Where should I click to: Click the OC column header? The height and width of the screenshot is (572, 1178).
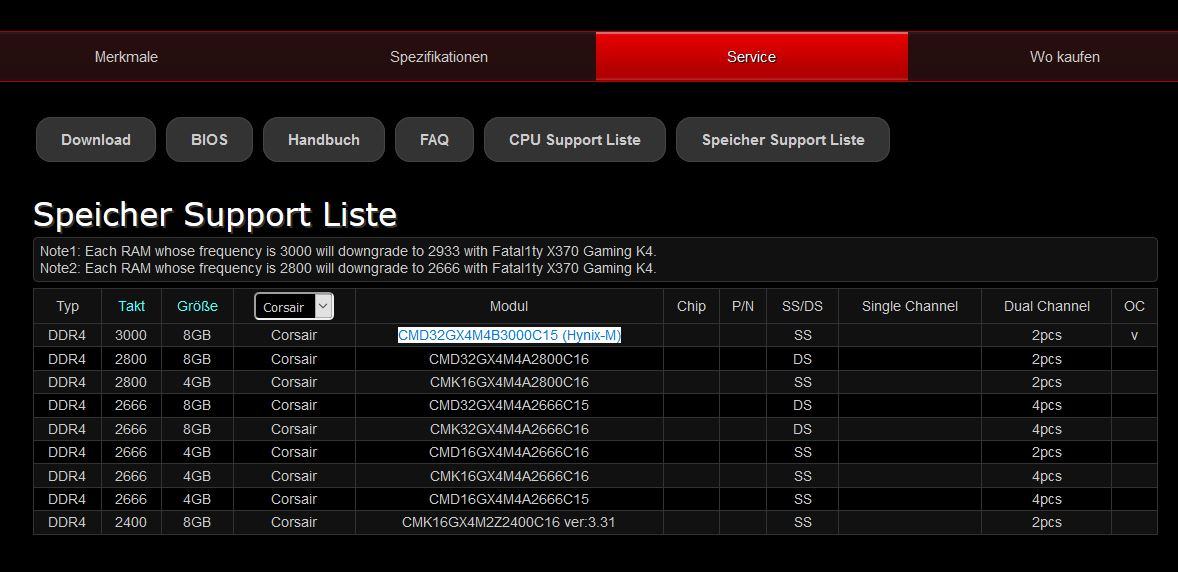tap(1134, 306)
